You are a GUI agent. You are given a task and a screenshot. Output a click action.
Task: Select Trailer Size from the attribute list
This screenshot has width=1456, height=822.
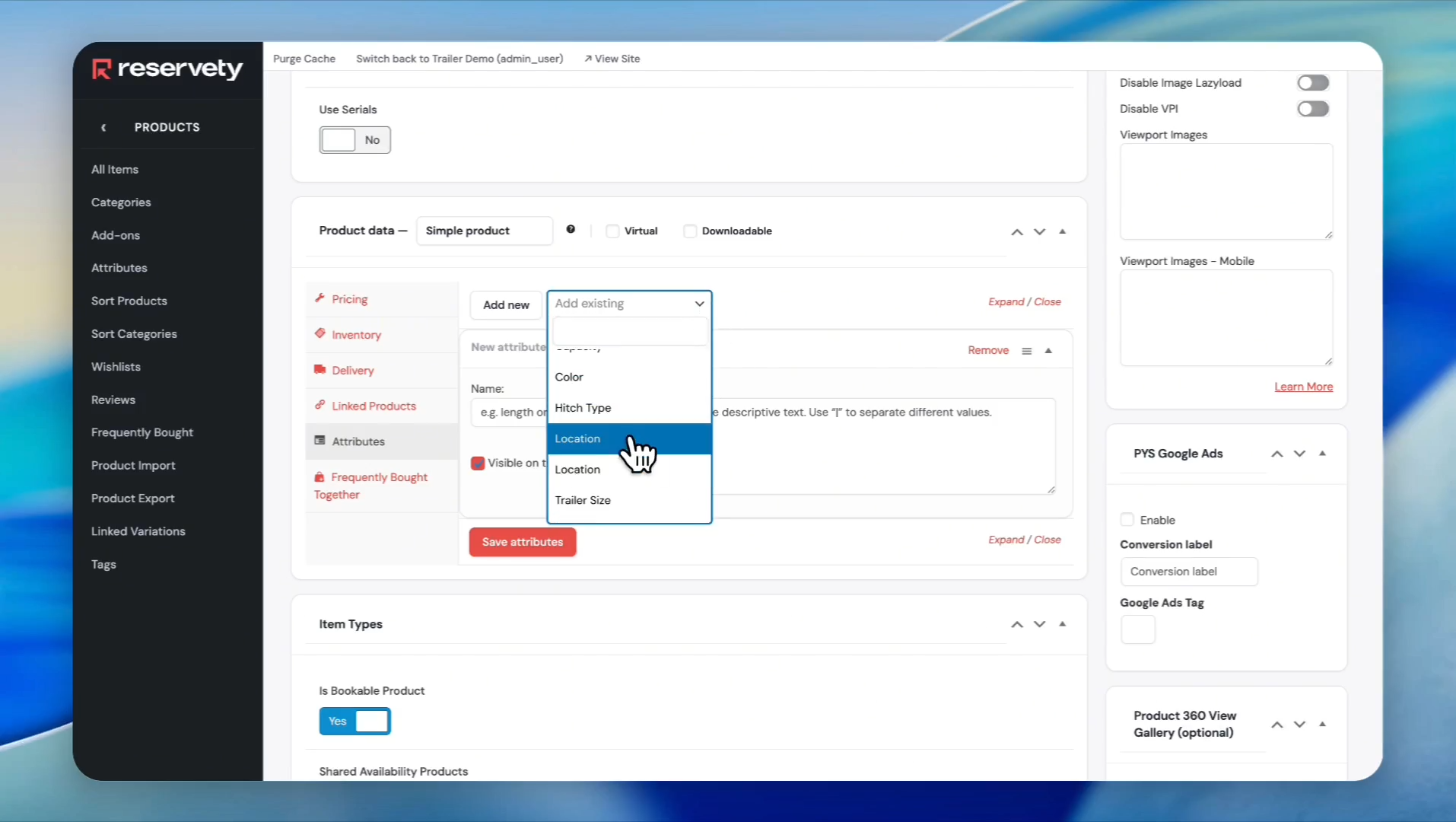click(x=629, y=500)
